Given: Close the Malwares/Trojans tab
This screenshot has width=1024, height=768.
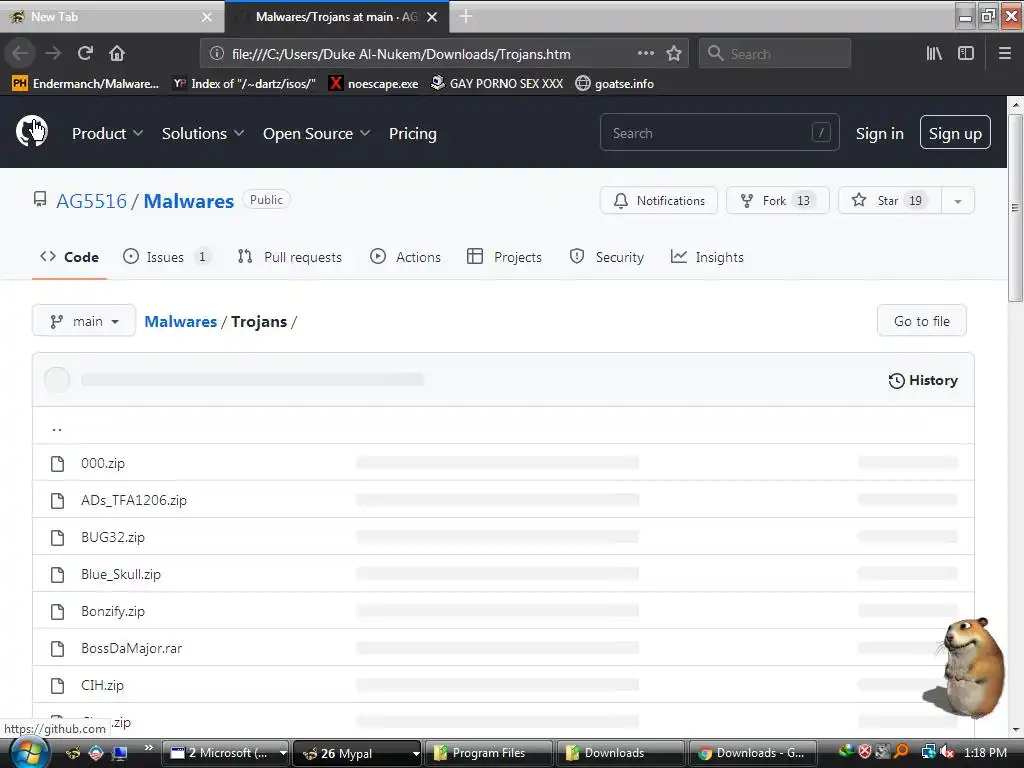Looking at the screenshot, I should pyautogui.click(x=432, y=17).
